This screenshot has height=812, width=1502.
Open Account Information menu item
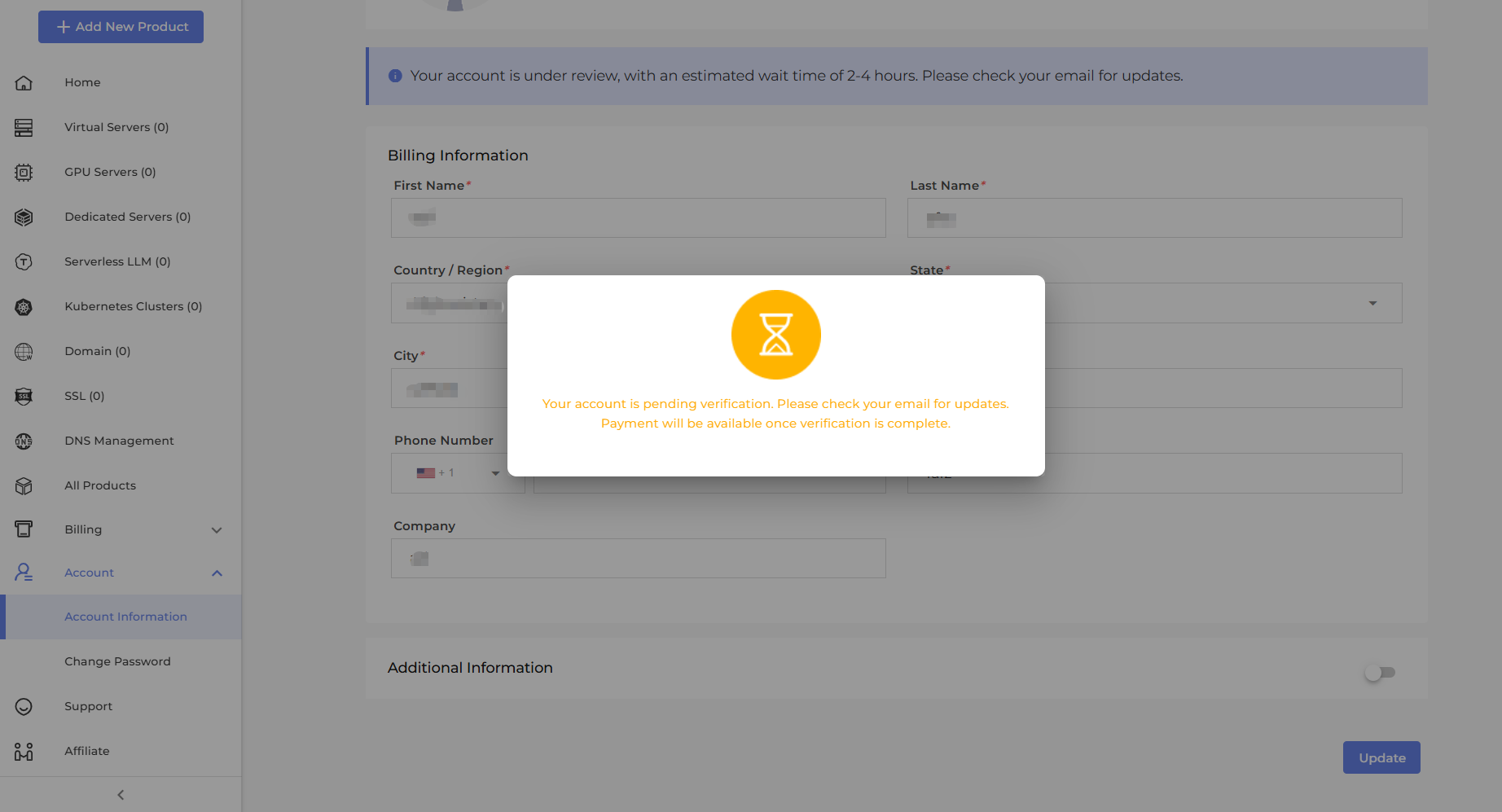point(125,617)
